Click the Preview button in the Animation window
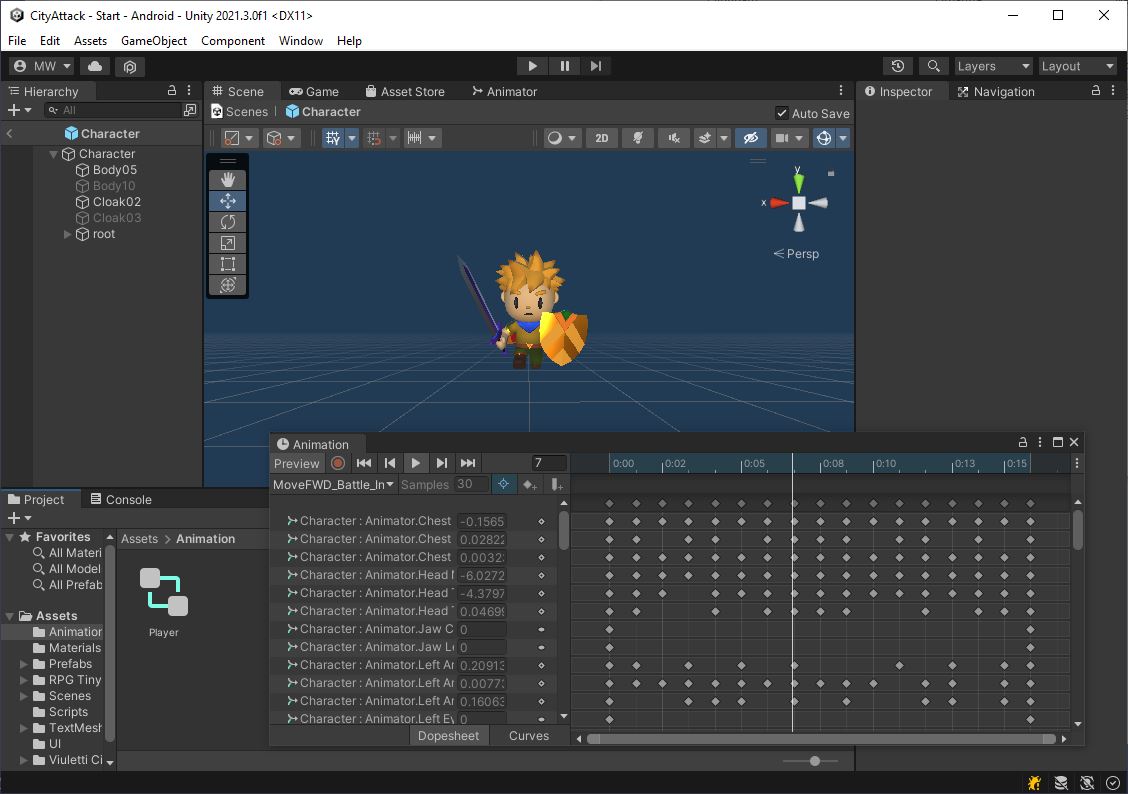 click(x=296, y=463)
